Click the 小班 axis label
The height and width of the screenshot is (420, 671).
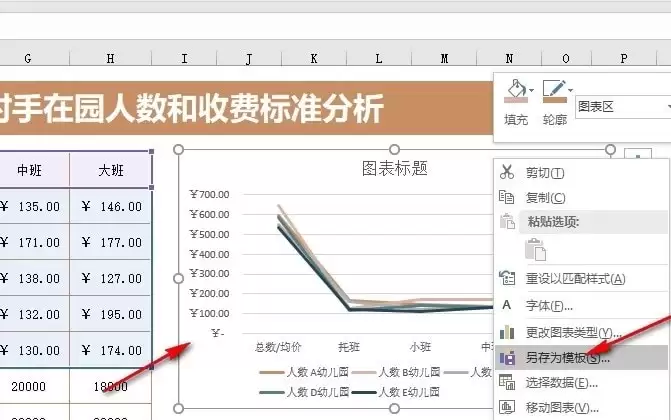click(420, 347)
